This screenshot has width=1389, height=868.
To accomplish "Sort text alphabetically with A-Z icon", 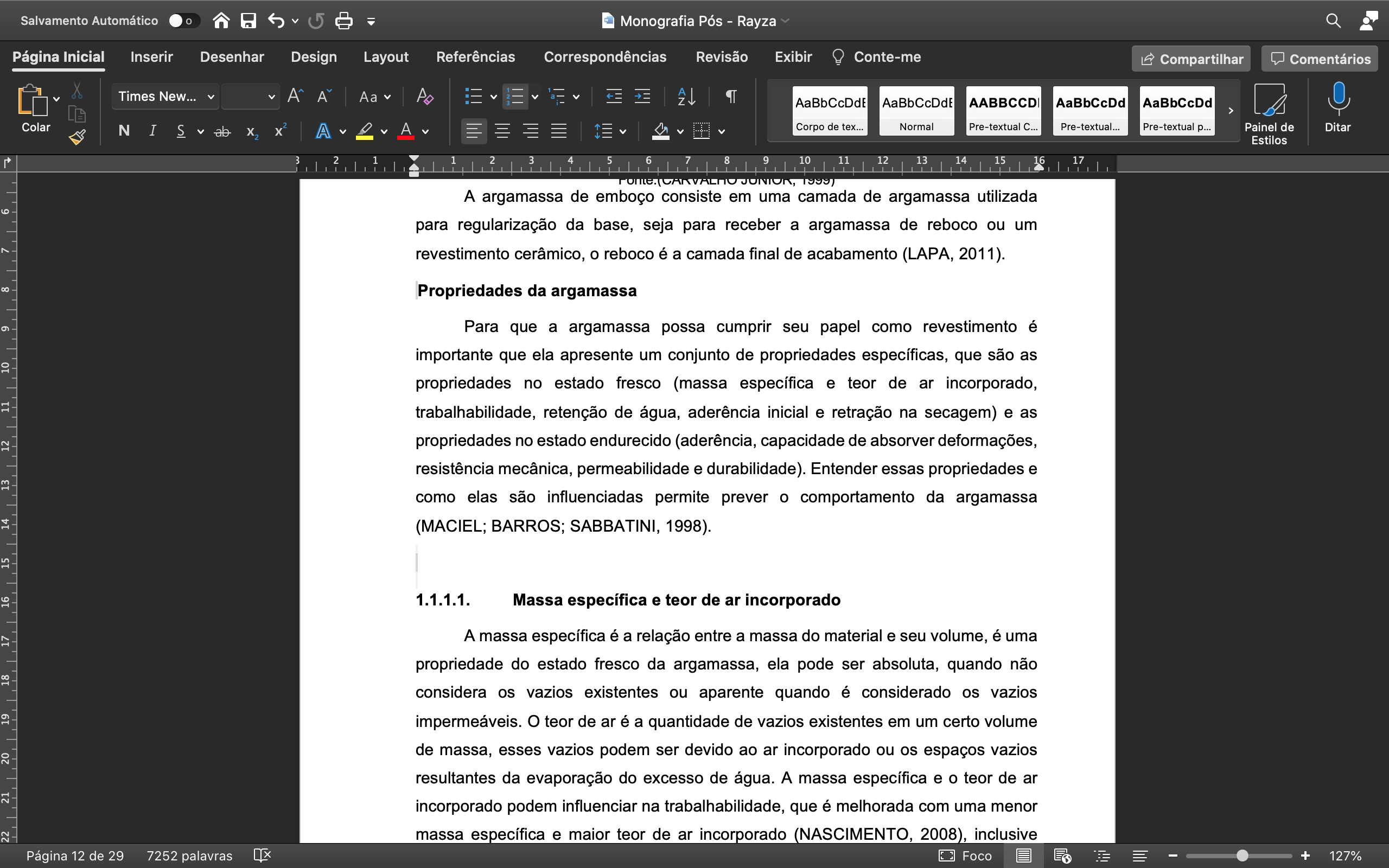I will [x=686, y=97].
